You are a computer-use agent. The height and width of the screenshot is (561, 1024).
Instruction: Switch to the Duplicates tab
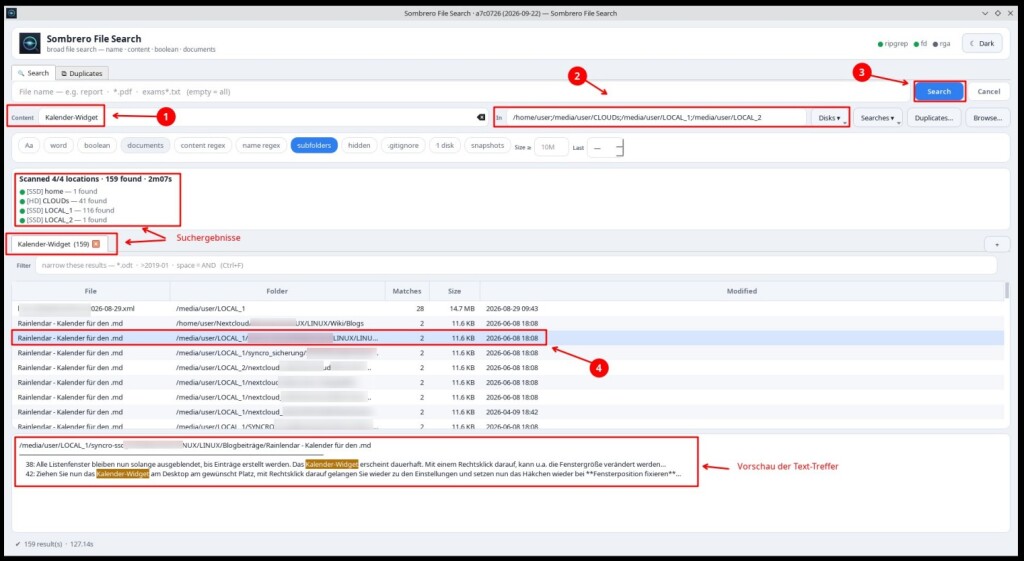(x=82, y=73)
